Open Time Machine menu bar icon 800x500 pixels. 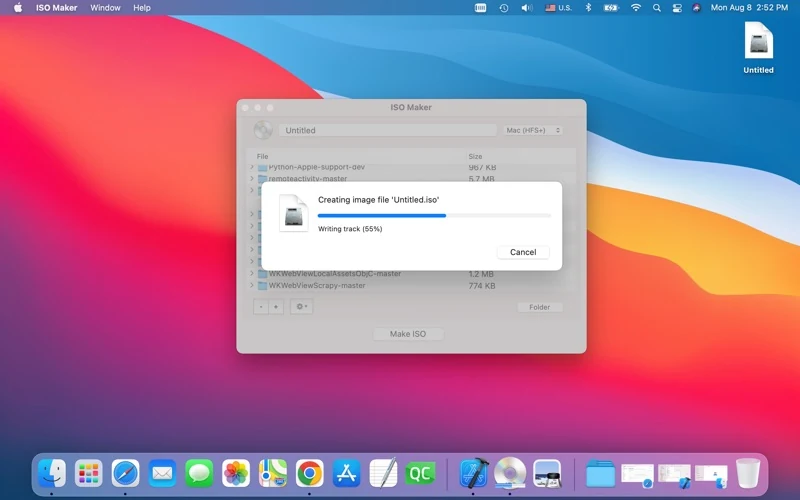(x=504, y=8)
